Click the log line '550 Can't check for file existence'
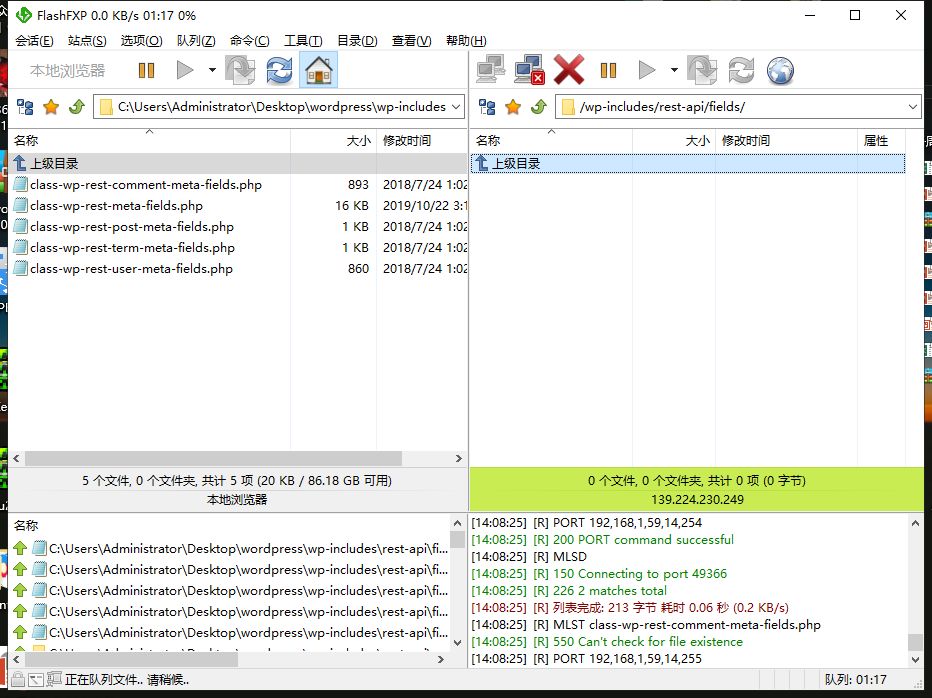The image size is (932, 698). pos(648,642)
